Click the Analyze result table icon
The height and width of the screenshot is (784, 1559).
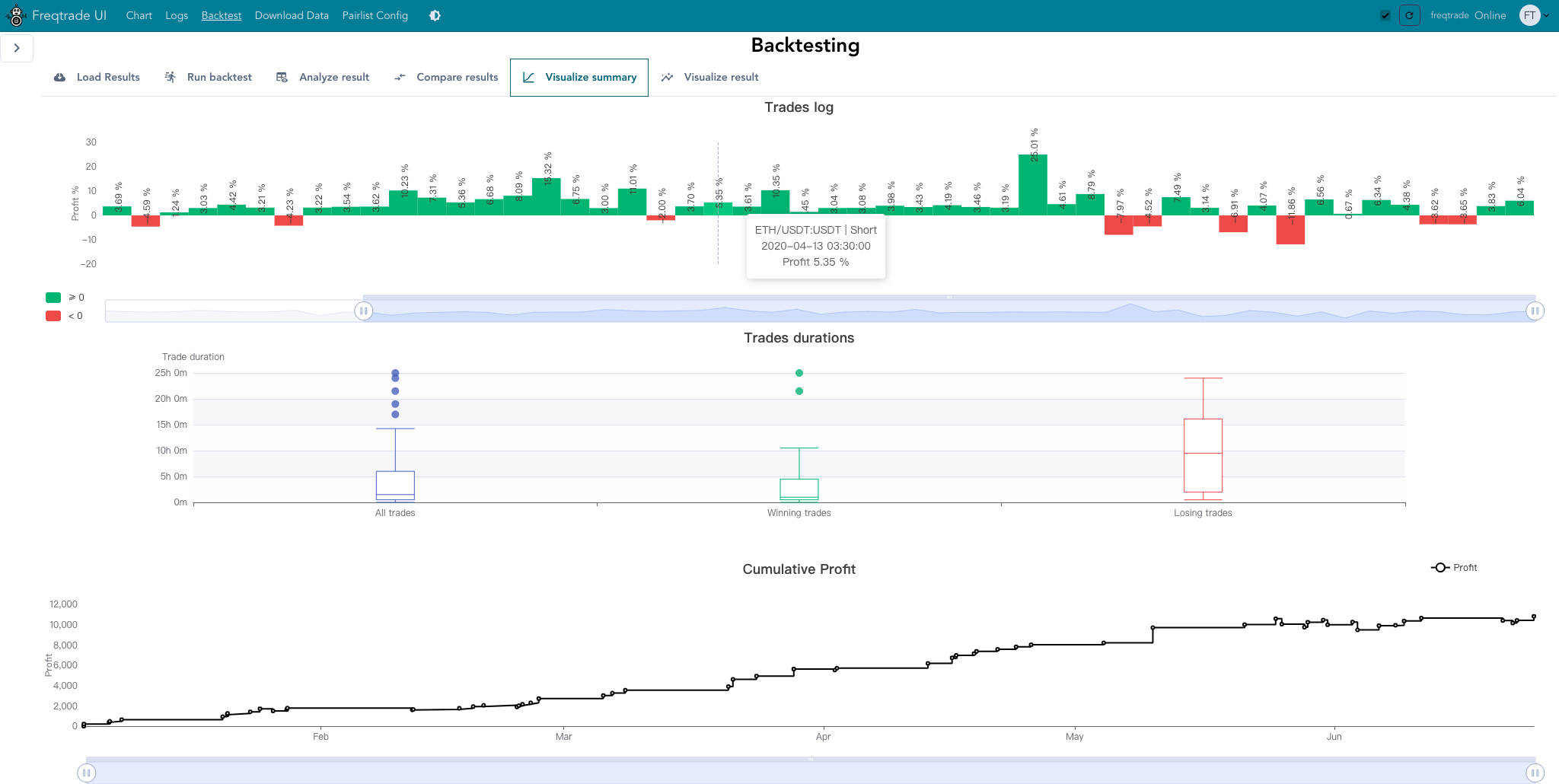(x=282, y=78)
